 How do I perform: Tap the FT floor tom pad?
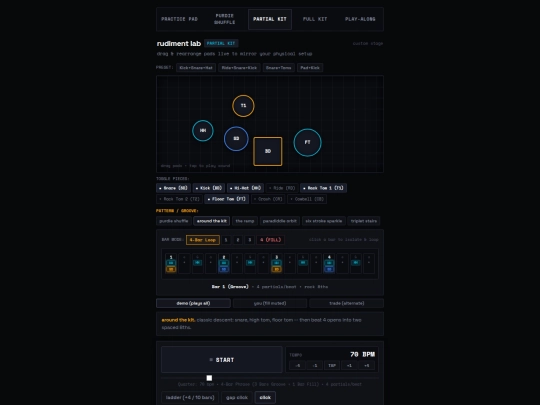click(x=307, y=142)
